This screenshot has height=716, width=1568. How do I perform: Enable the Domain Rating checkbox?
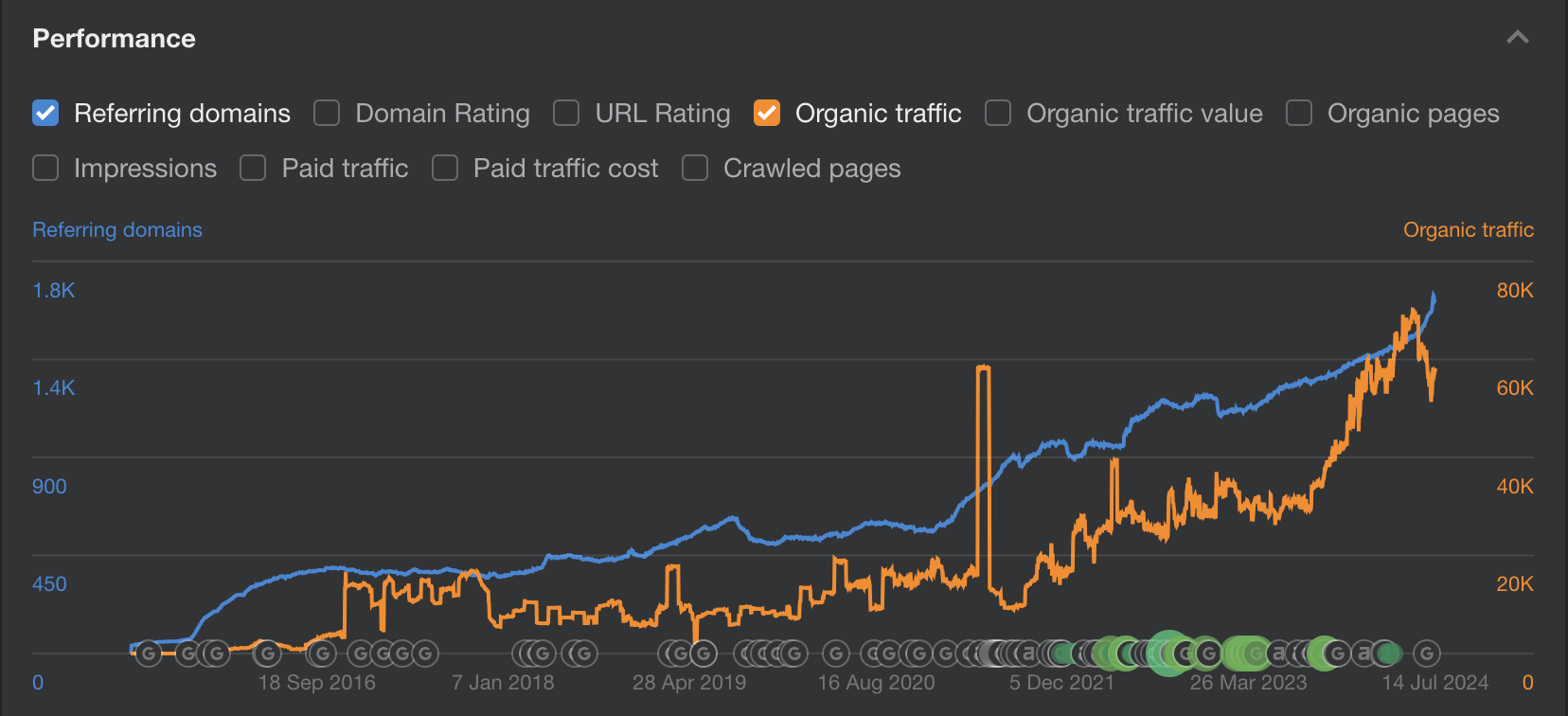[x=327, y=114]
